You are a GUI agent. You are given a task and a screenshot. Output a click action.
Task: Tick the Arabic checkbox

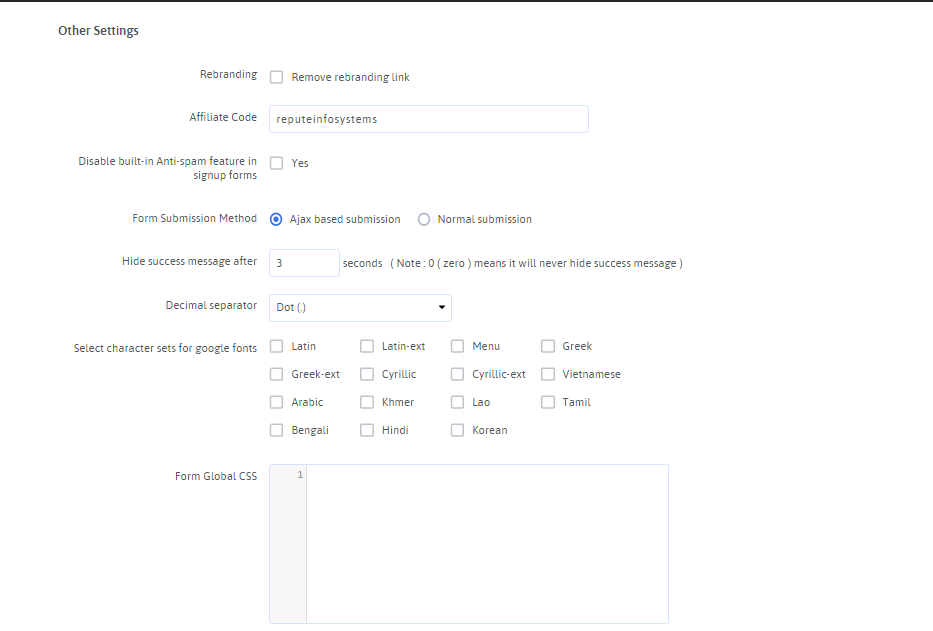(277, 402)
